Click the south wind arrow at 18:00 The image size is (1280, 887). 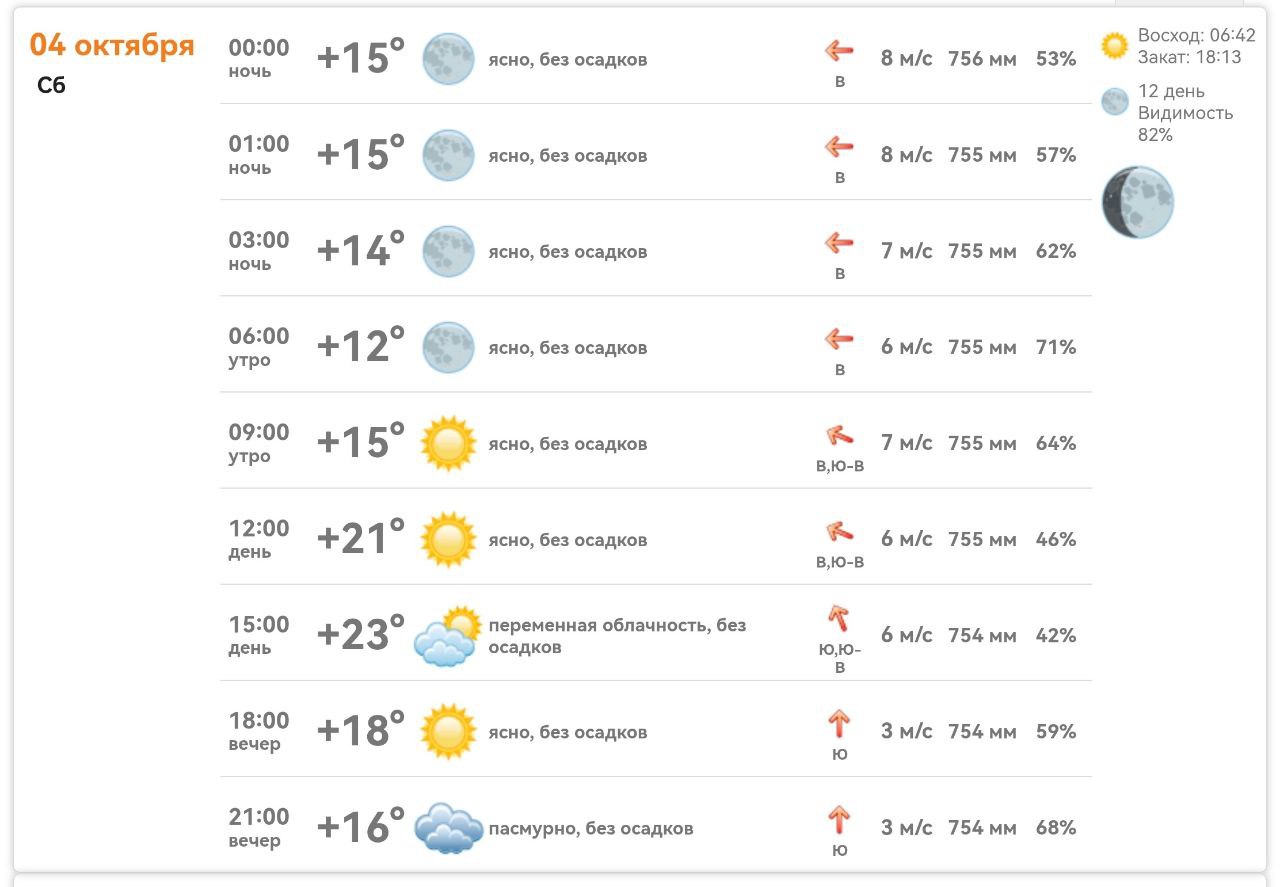[x=839, y=723]
